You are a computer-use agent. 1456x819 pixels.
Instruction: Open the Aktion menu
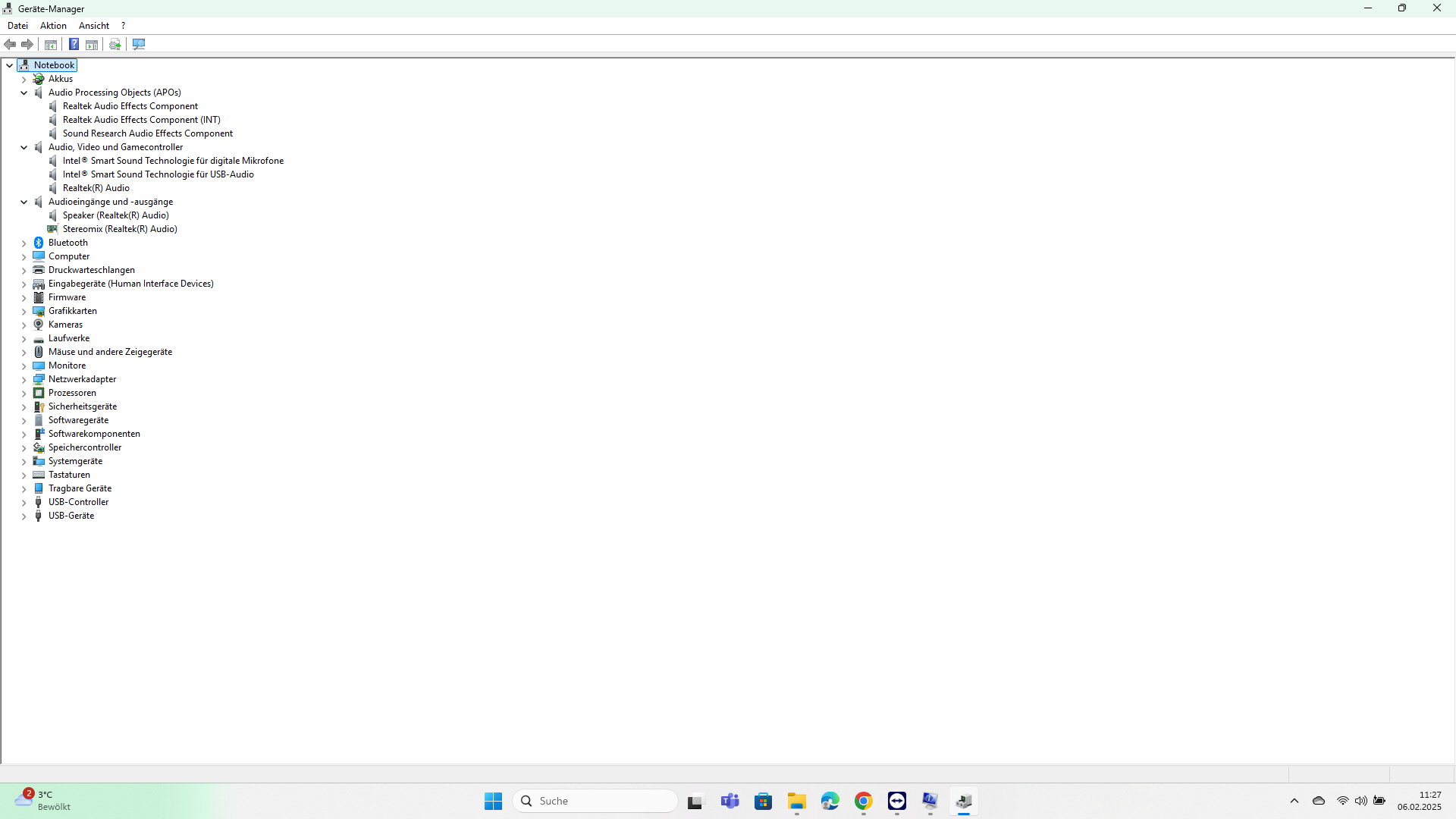pos(53,26)
